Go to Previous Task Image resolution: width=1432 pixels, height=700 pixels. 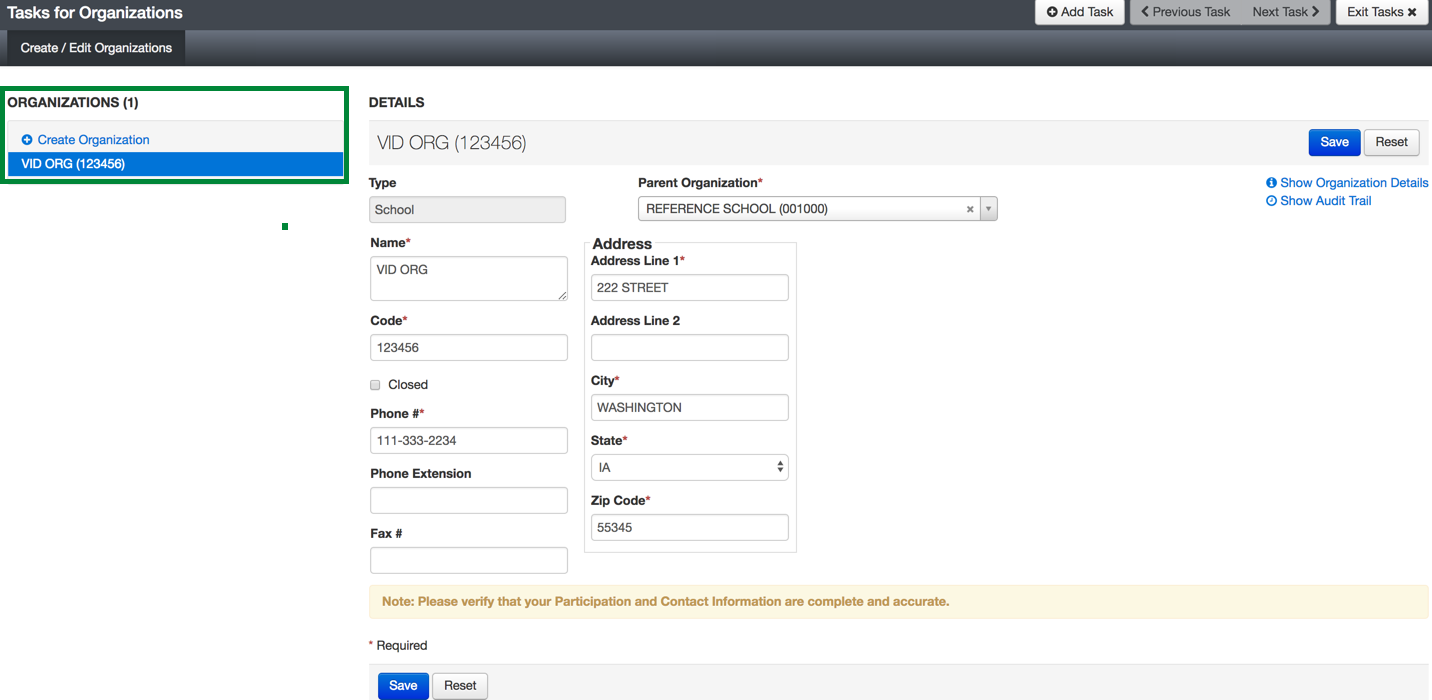tap(1185, 12)
